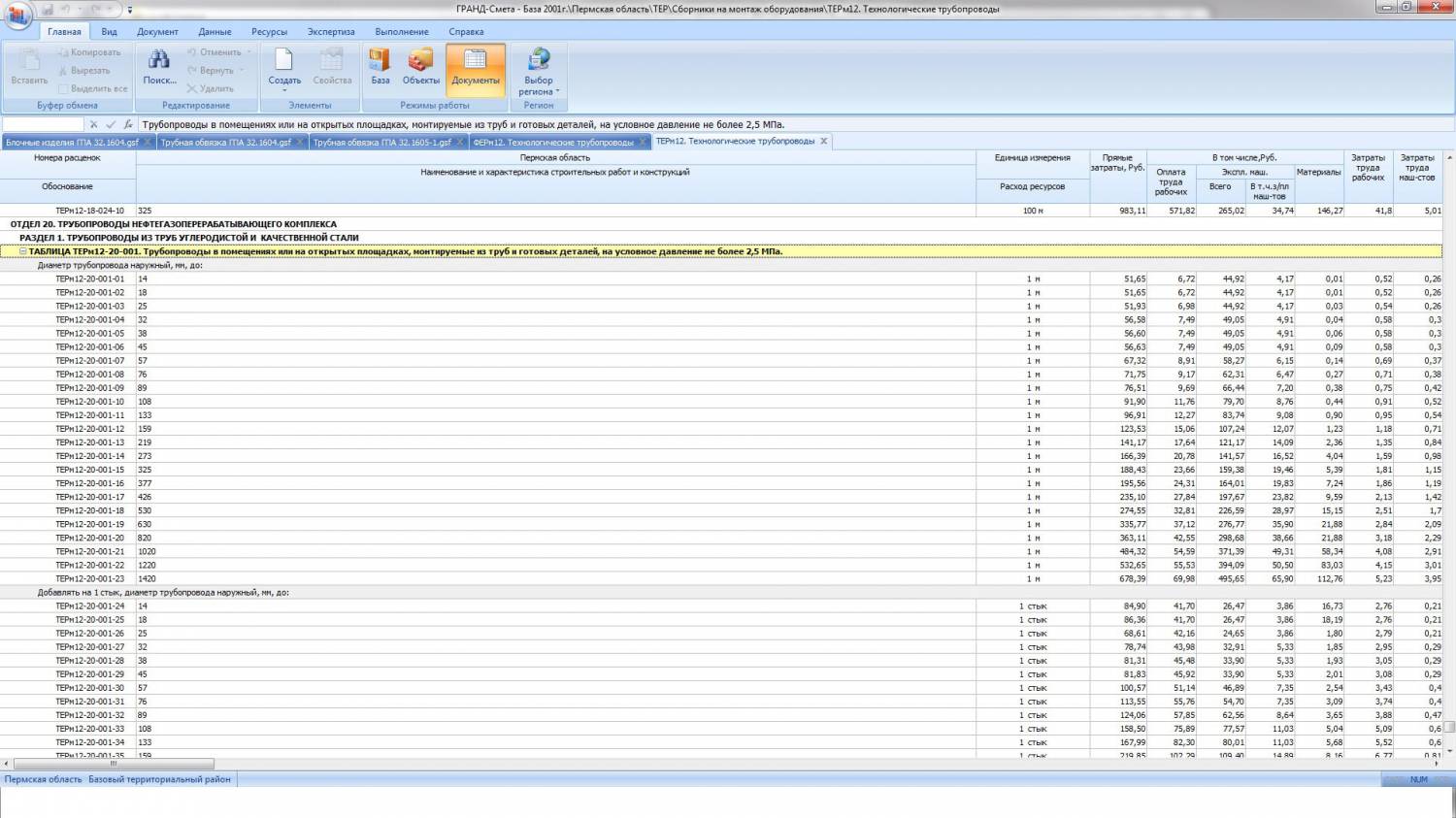Open the Выбор региона dropdown
Image resolution: width=1456 pixels, height=818 pixels.
pos(538,73)
